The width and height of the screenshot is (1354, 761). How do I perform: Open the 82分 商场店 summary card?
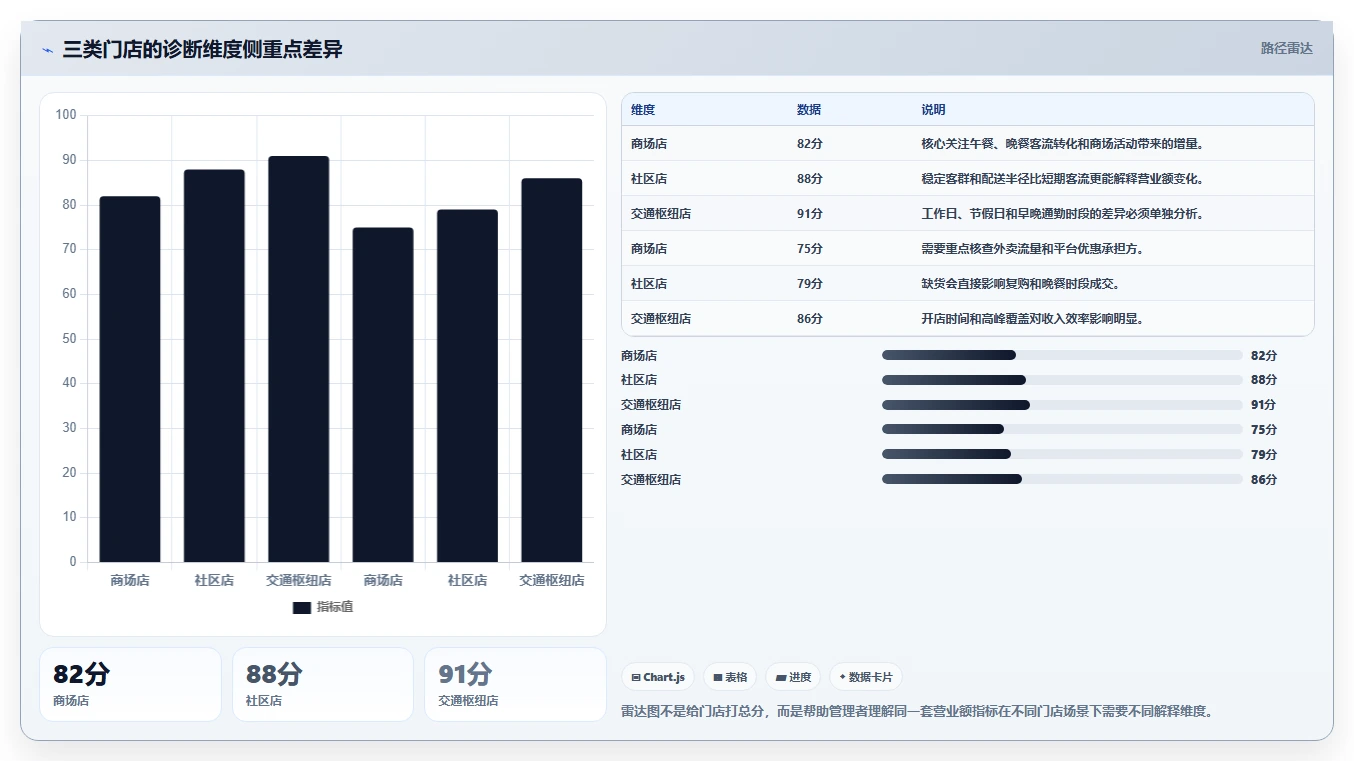point(130,684)
